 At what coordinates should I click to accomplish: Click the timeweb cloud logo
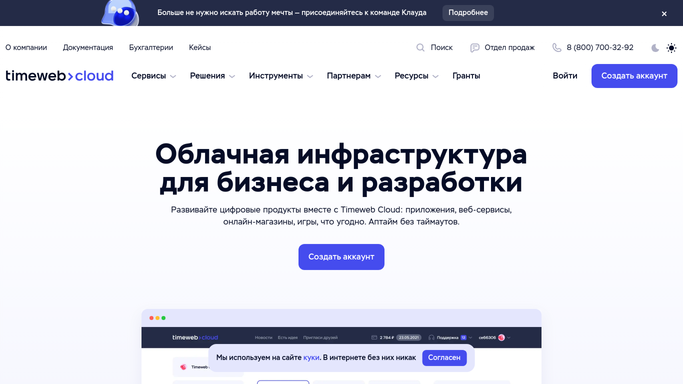pos(60,76)
